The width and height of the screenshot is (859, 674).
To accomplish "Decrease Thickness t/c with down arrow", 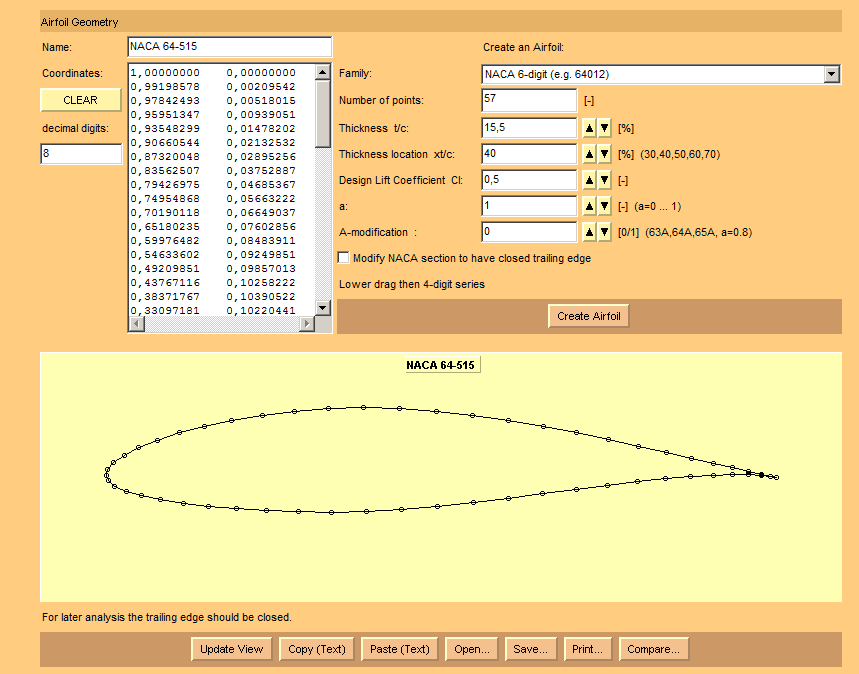I will [x=604, y=128].
